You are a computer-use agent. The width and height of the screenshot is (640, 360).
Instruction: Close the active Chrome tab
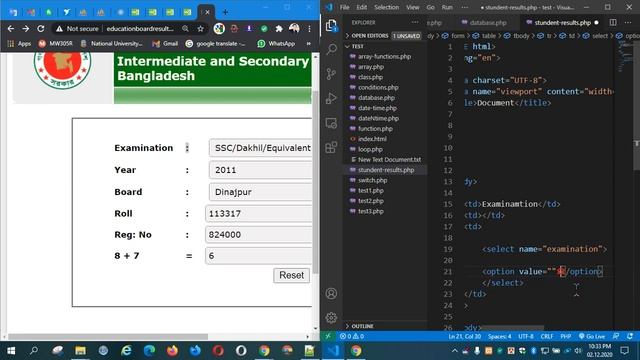pos(207,12)
